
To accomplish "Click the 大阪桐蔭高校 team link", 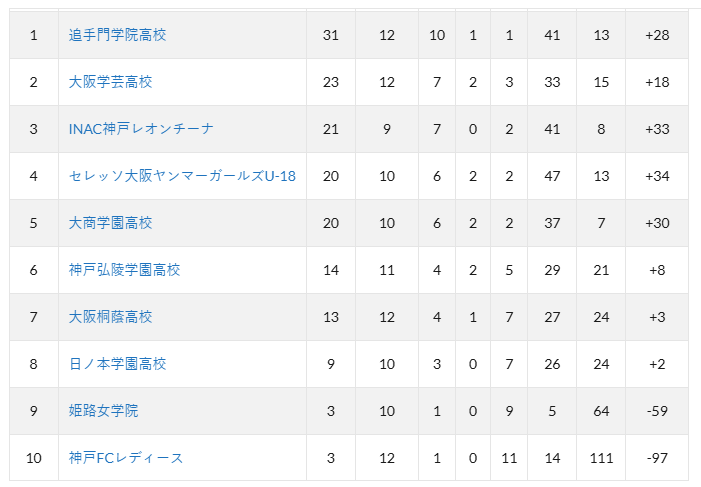I will (110, 317).
